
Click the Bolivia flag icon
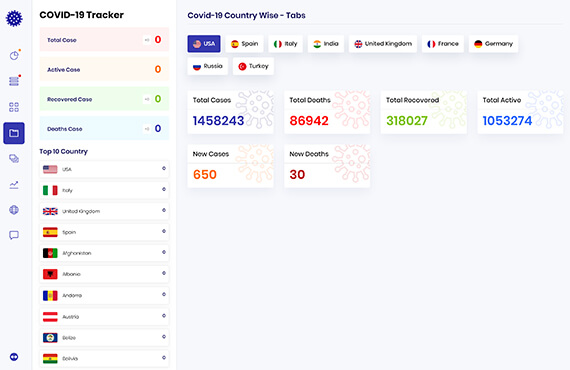pos(50,359)
